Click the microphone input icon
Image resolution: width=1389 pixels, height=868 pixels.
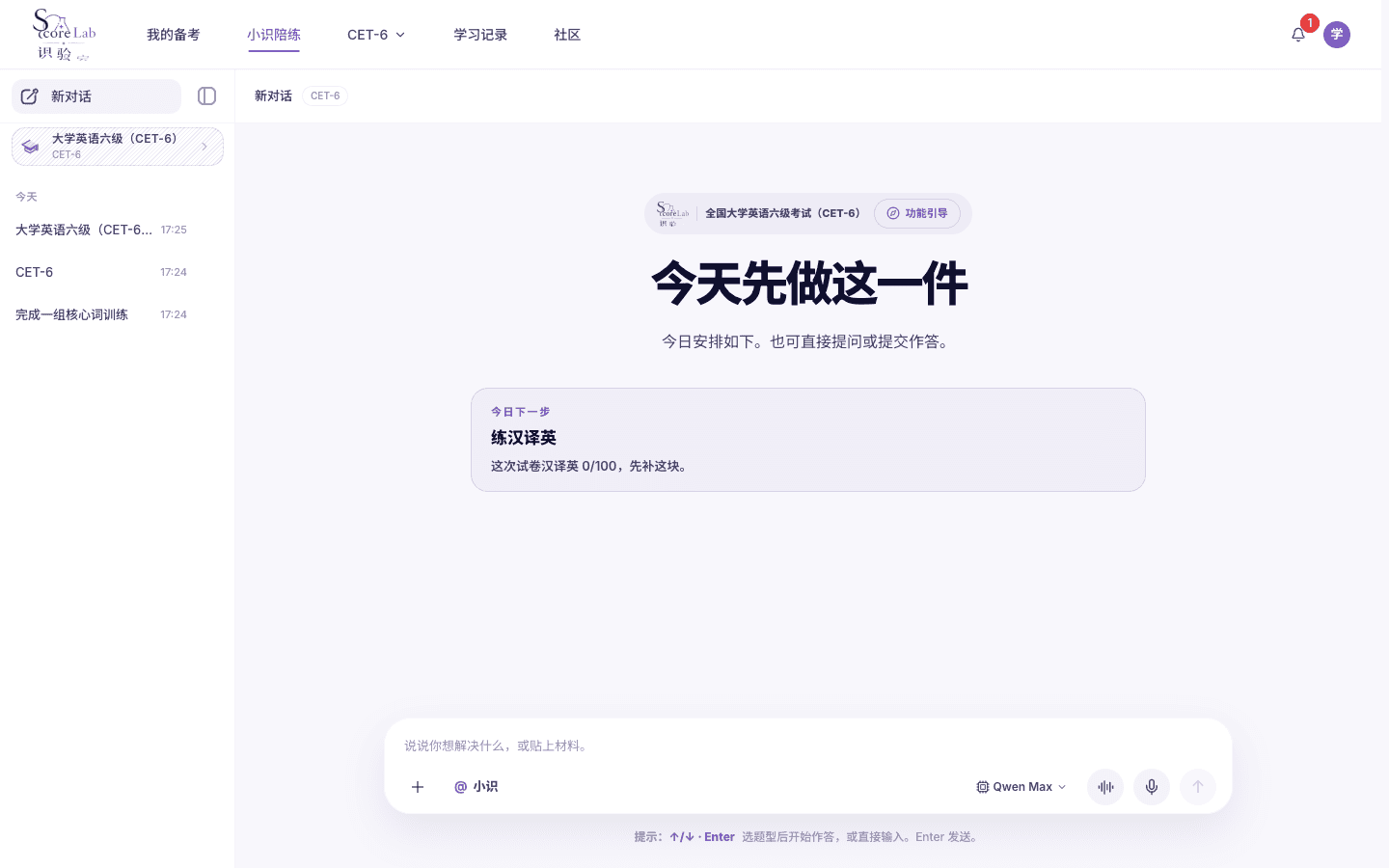(x=1152, y=787)
